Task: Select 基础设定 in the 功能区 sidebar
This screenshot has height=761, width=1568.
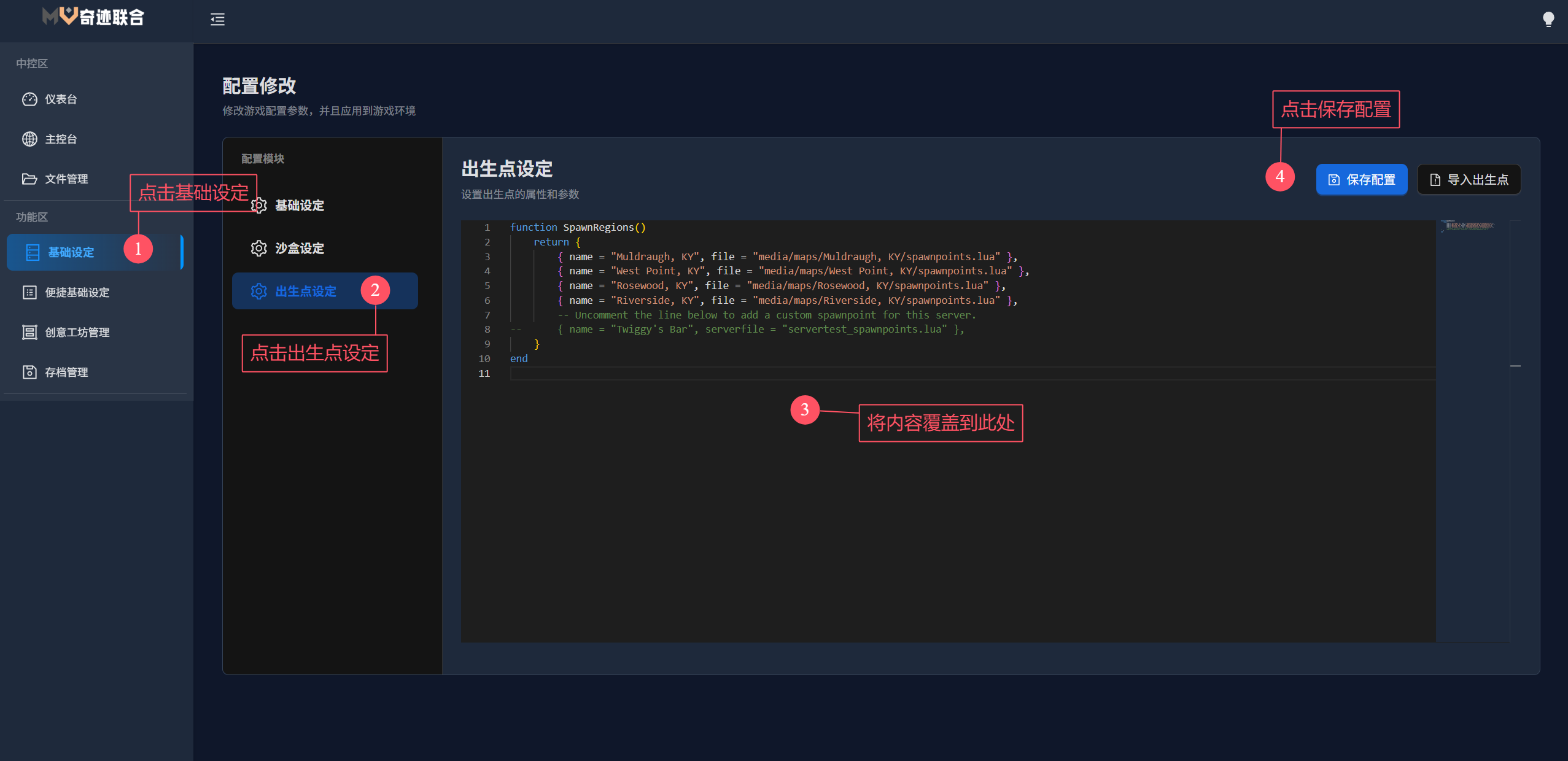Action: coord(71,252)
